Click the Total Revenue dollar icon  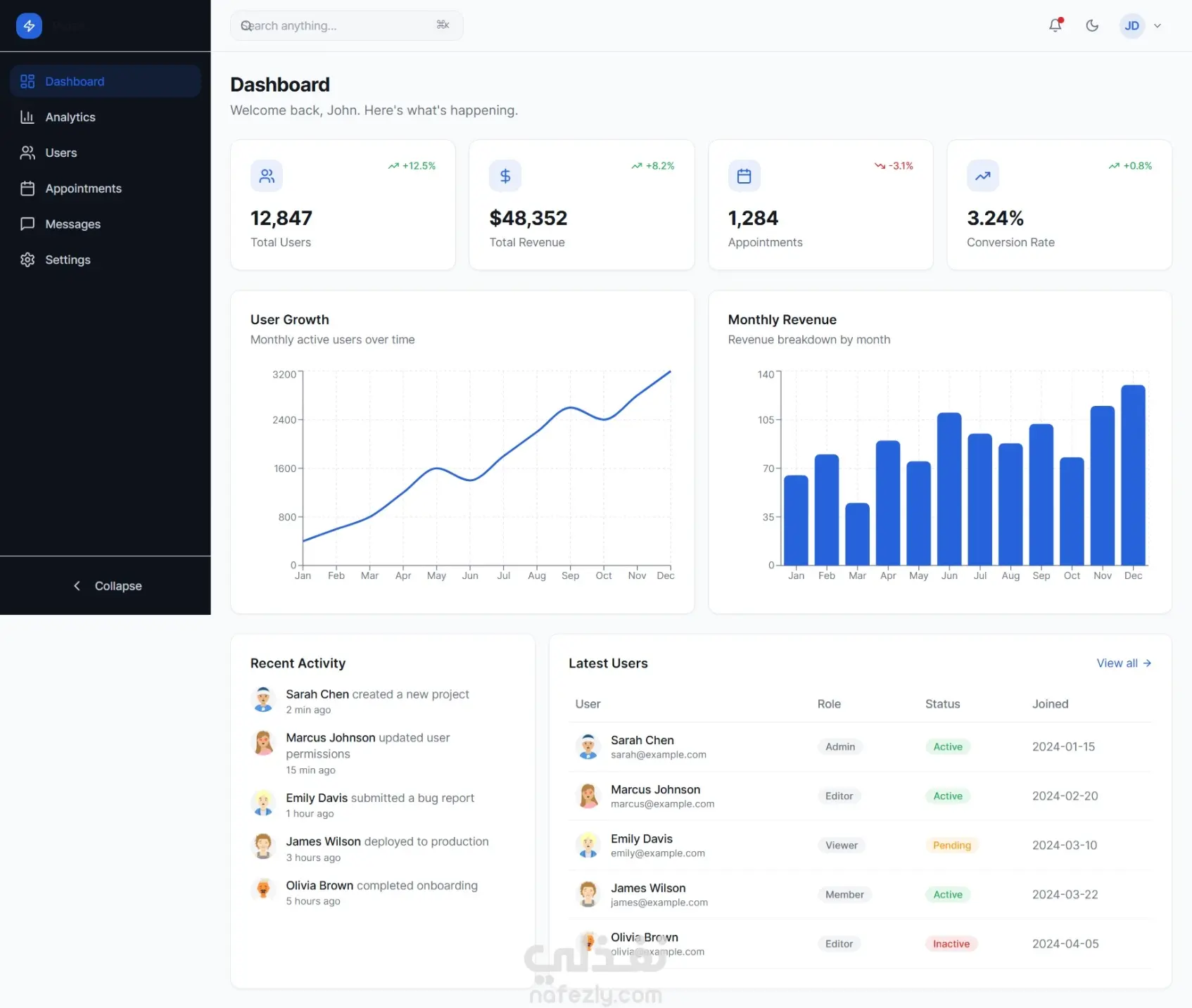click(505, 176)
